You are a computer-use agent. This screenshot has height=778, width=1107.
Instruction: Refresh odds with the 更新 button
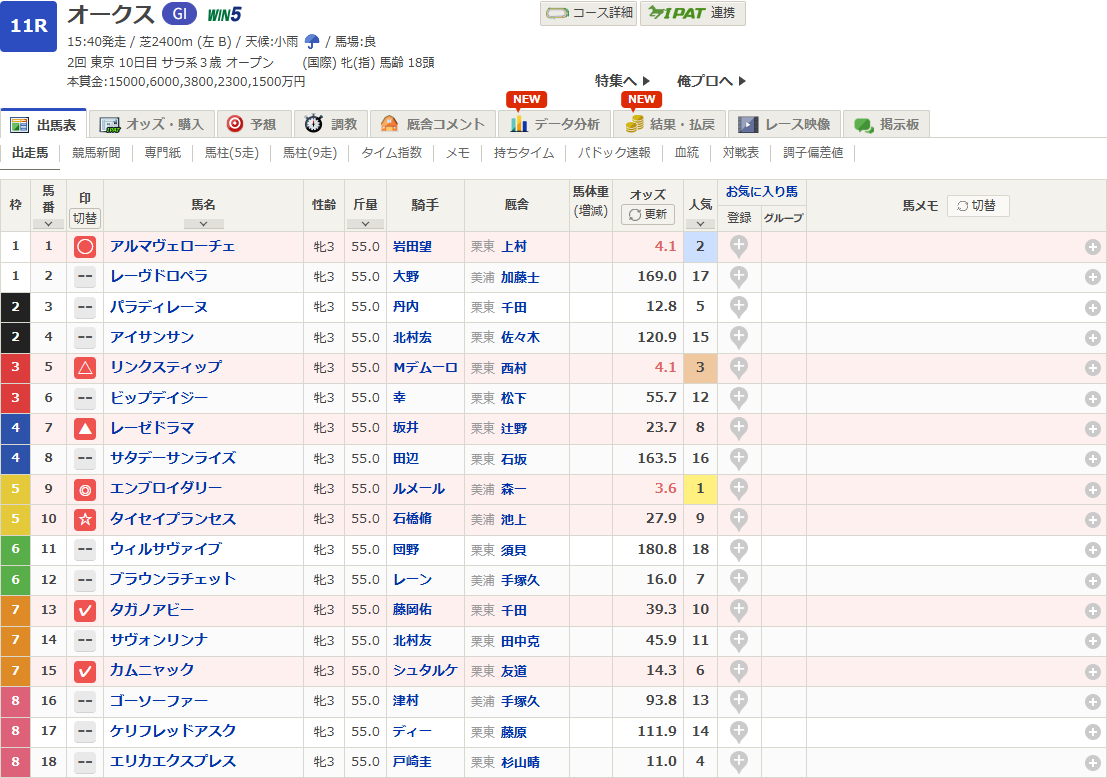(x=648, y=214)
